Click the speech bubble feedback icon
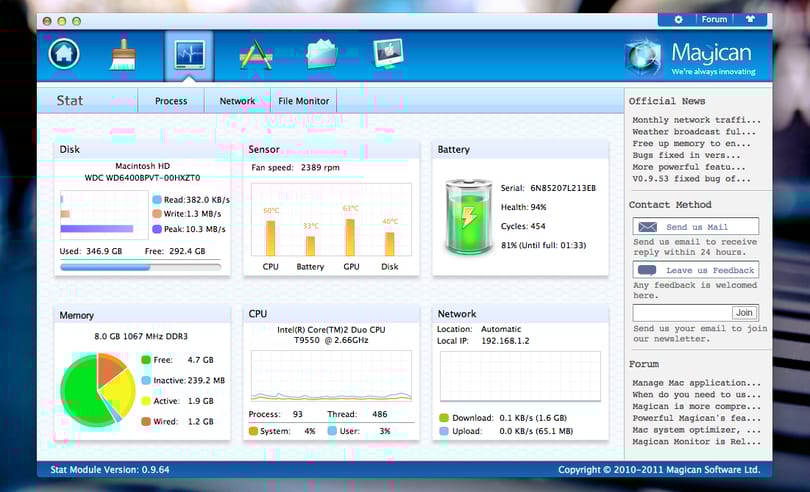The image size is (810, 492). [x=647, y=270]
